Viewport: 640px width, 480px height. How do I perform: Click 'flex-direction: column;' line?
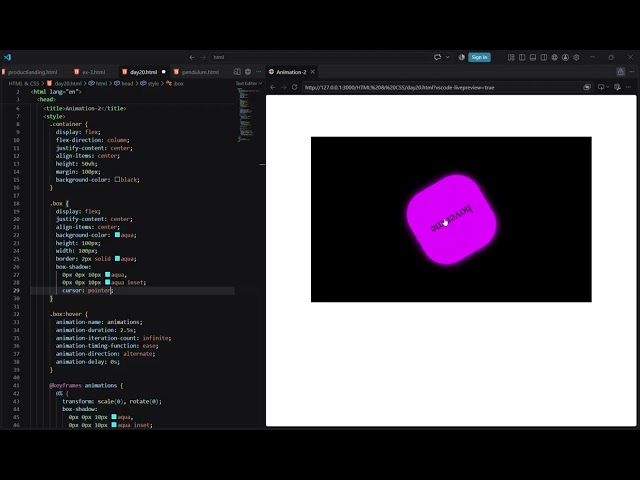93,140
